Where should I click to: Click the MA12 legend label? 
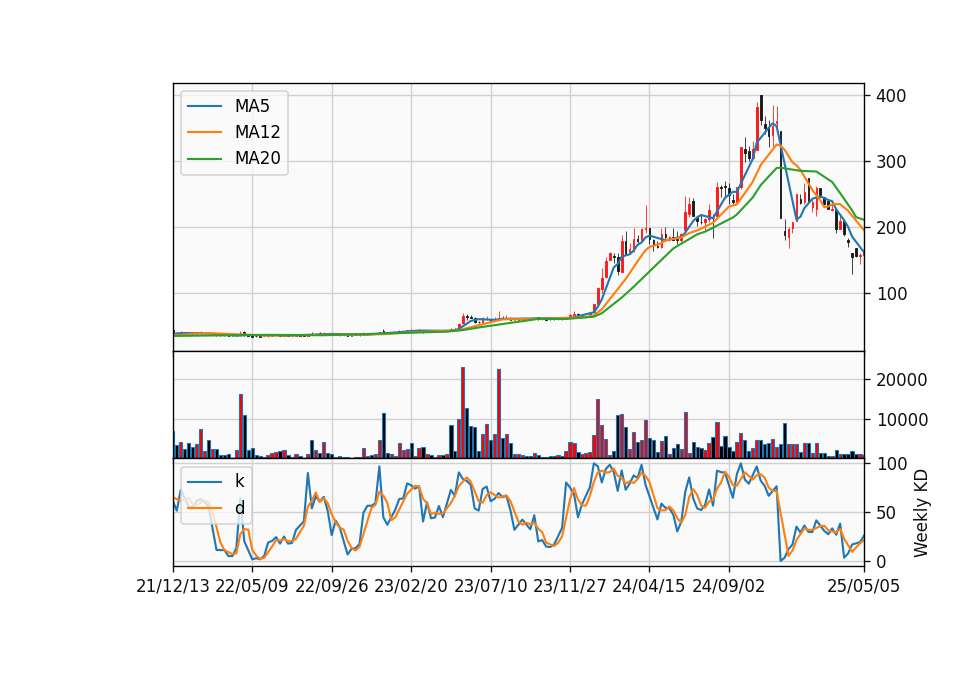coord(257,132)
